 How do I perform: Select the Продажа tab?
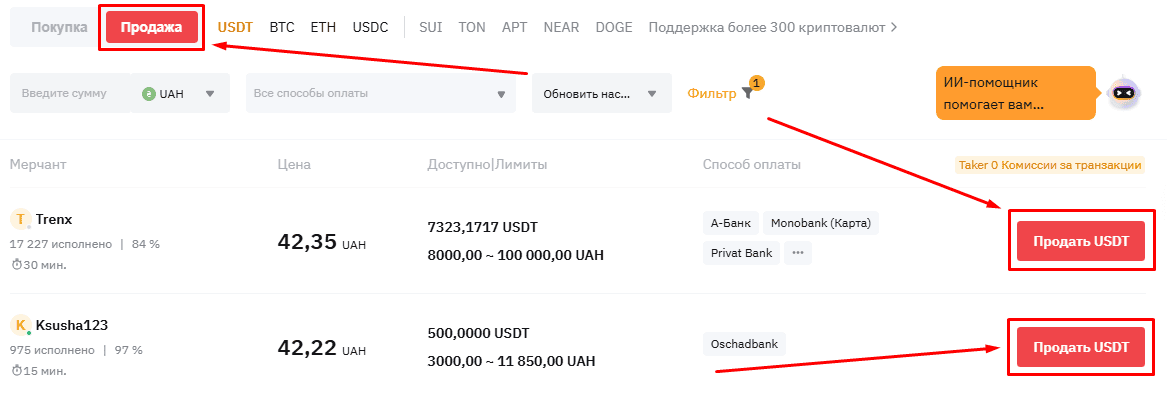point(152,28)
